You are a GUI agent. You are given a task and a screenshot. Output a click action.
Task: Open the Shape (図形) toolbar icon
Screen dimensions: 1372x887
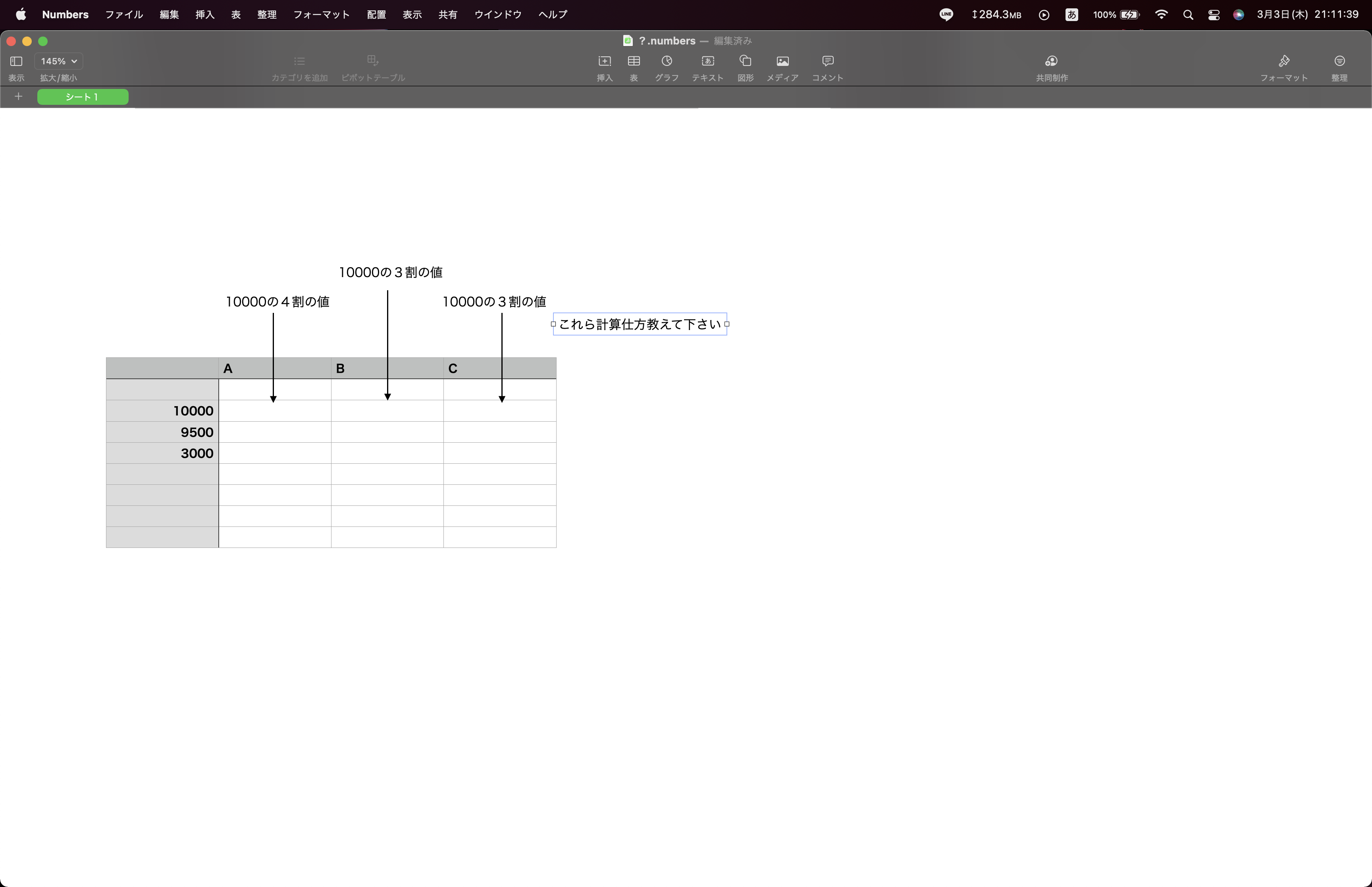[745, 61]
